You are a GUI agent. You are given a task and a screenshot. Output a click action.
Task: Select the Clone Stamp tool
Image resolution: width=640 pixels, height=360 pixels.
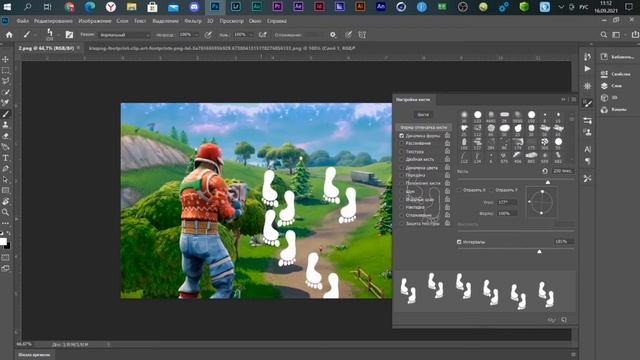(x=5, y=125)
